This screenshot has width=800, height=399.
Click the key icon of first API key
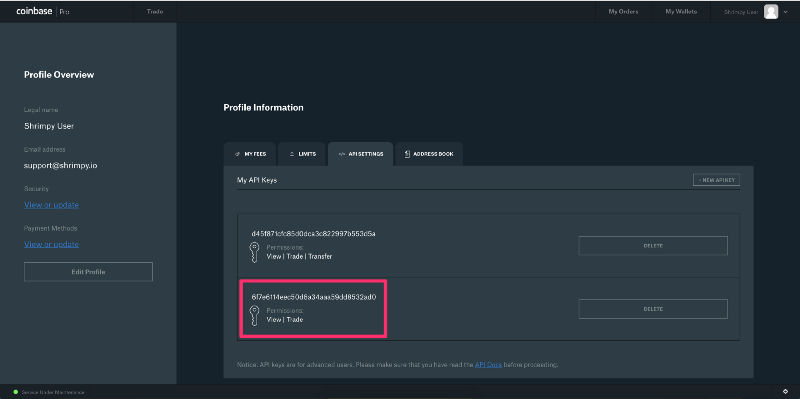pos(254,253)
